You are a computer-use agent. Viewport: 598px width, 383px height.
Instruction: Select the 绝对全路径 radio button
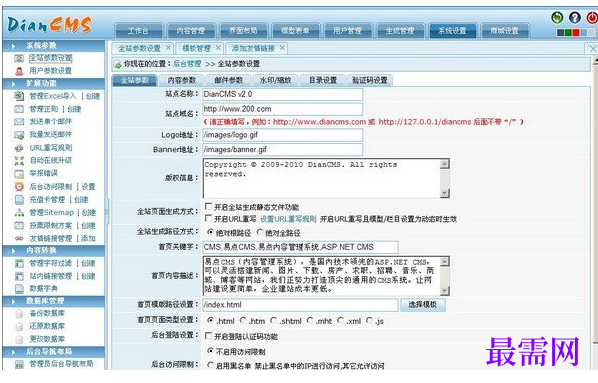tap(260, 232)
